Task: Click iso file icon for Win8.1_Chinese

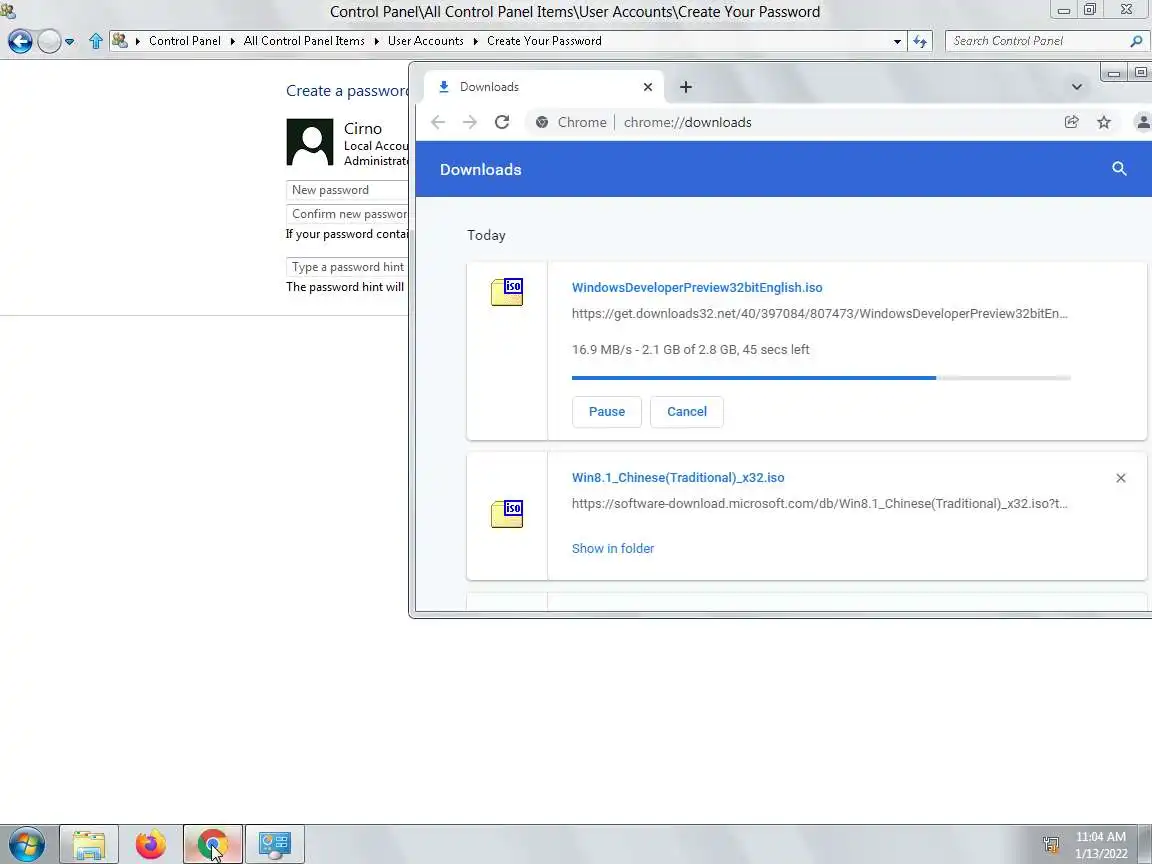Action: pyautogui.click(x=507, y=514)
